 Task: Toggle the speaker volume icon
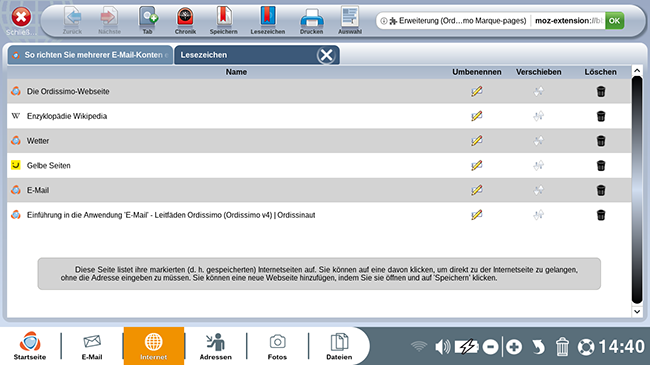443,346
